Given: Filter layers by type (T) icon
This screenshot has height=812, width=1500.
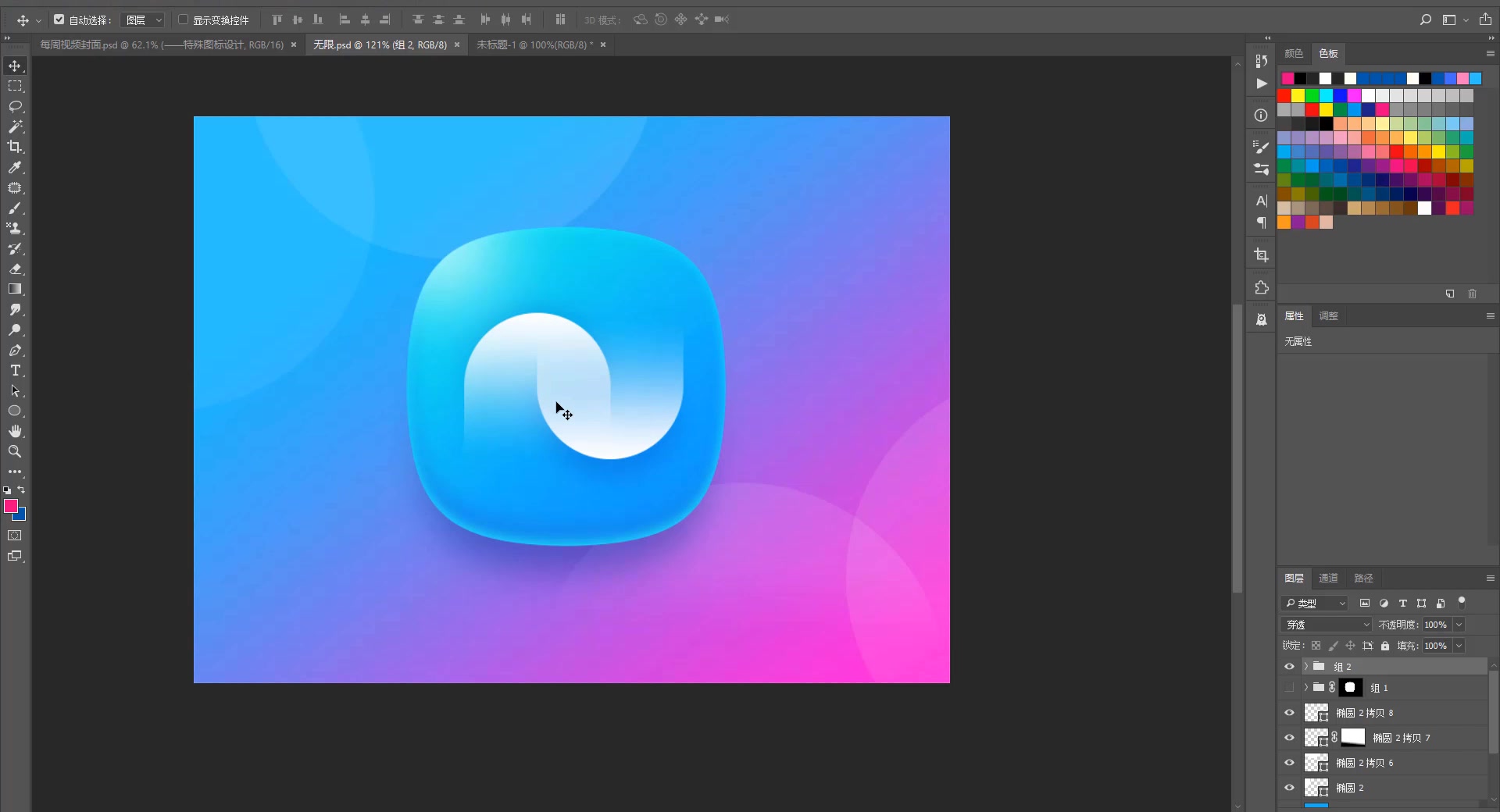Looking at the screenshot, I should coord(1402,603).
